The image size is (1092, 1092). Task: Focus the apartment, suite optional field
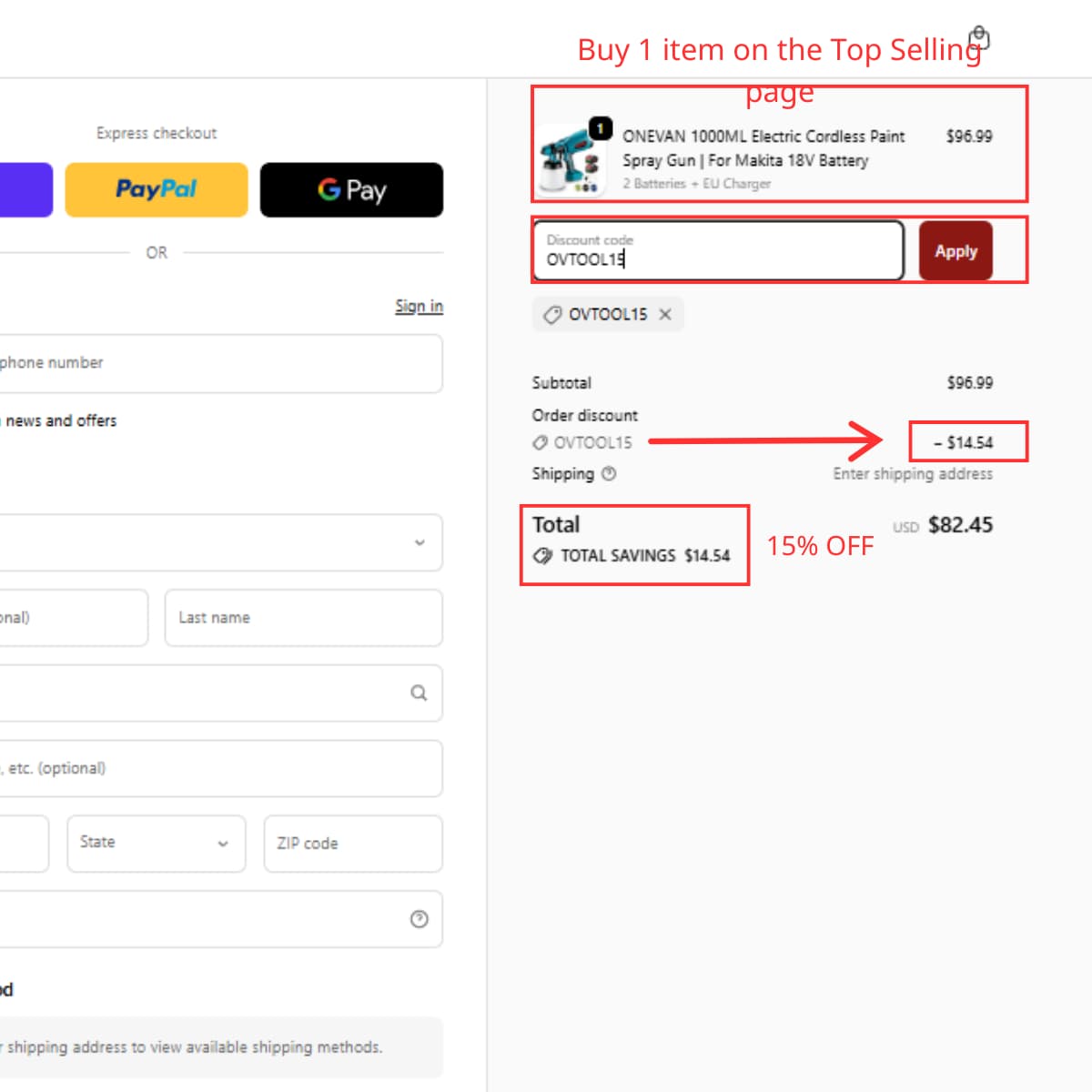(221, 768)
